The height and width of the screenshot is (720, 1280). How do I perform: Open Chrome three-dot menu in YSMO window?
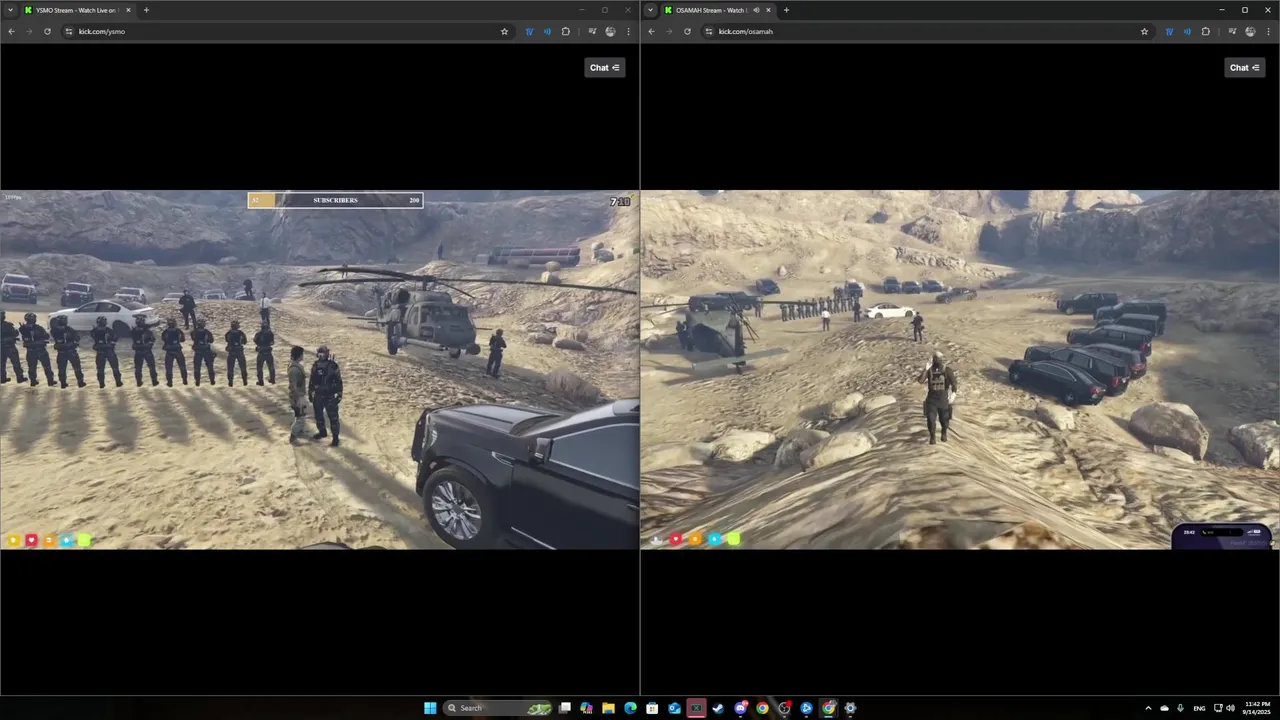628,31
